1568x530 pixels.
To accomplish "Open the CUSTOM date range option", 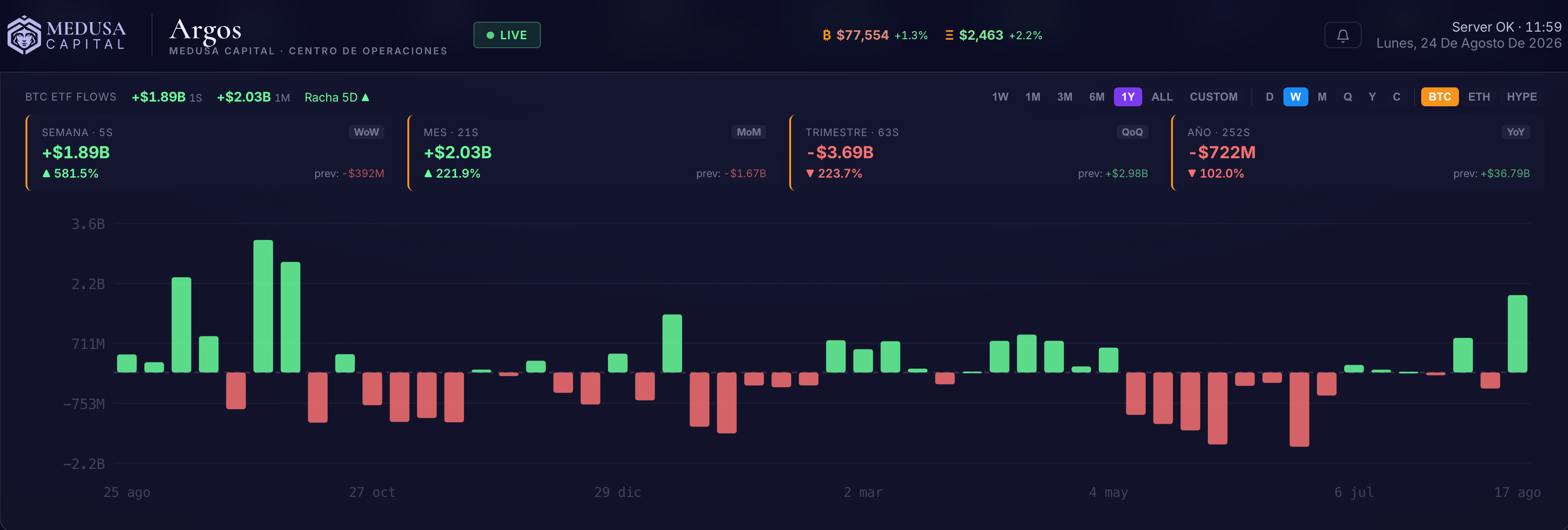I will point(1213,97).
